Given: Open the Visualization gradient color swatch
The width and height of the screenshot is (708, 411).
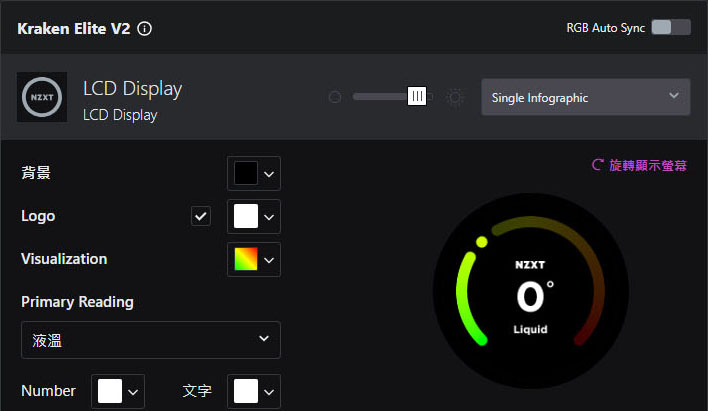Looking at the screenshot, I should click(x=246, y=259).
